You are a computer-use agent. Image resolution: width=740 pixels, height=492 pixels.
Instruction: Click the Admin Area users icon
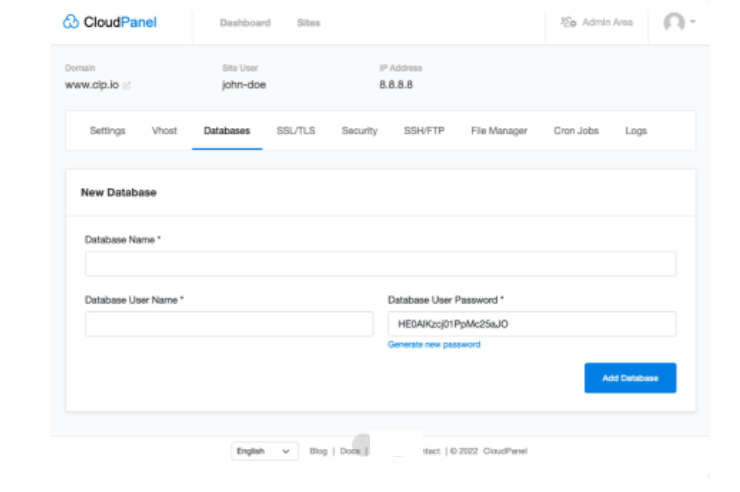[569, 22]
